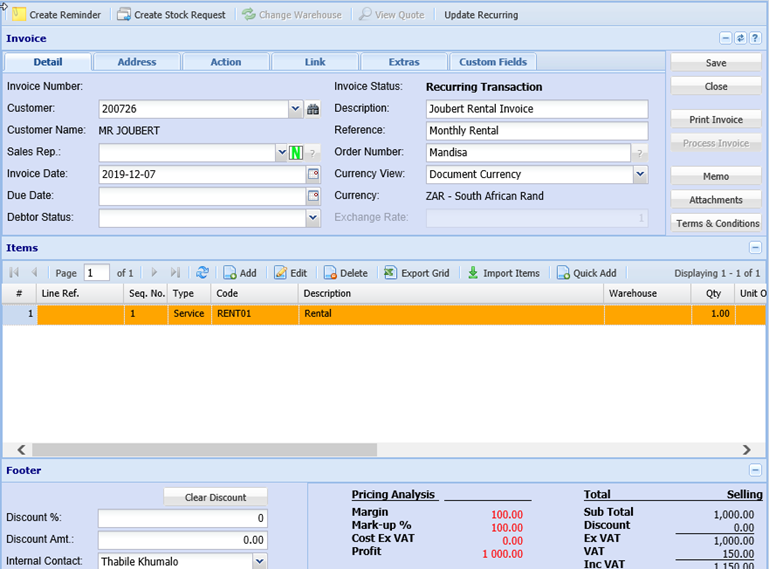Switch to the Address tab
This screenshot has height=569, width=769.
[137, 62]
